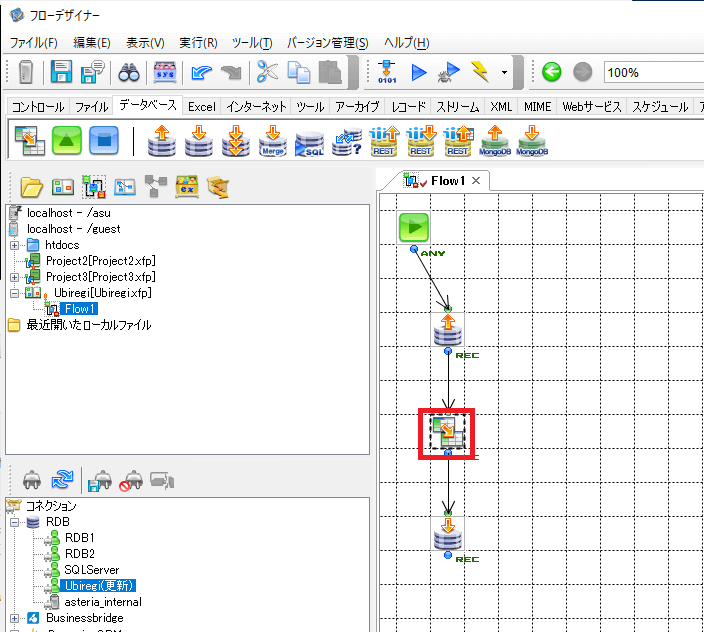The image size is (704, 632).
Task: Click the blue Run flow play icon
Action: (418, 72)
